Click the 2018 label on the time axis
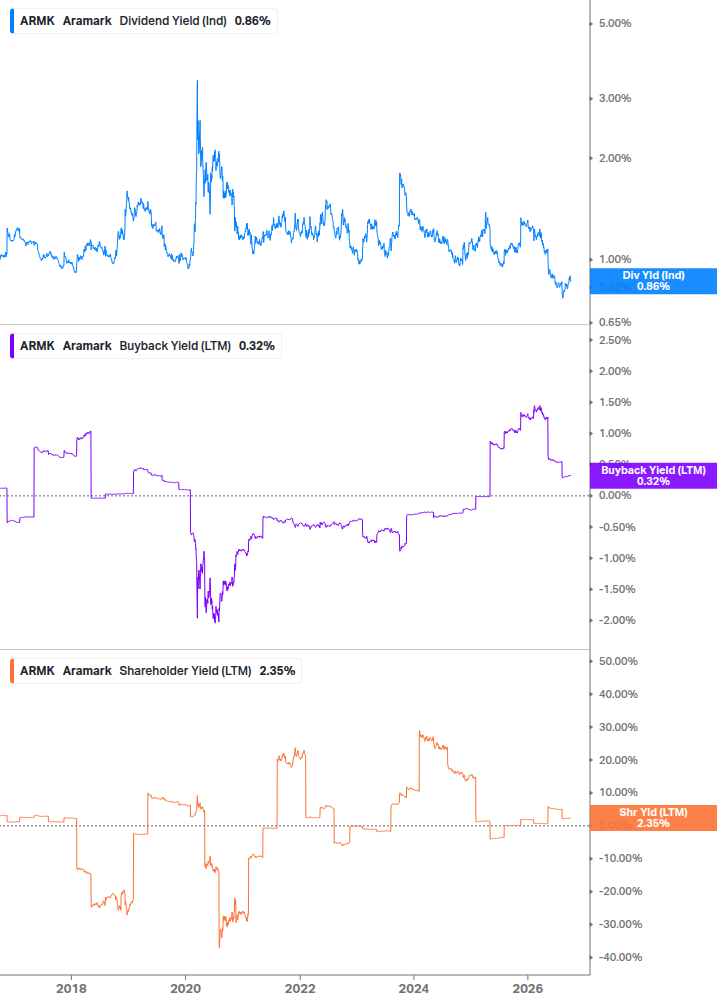Viewport: 717px width, 1005px height. click(x=71, y=989)
